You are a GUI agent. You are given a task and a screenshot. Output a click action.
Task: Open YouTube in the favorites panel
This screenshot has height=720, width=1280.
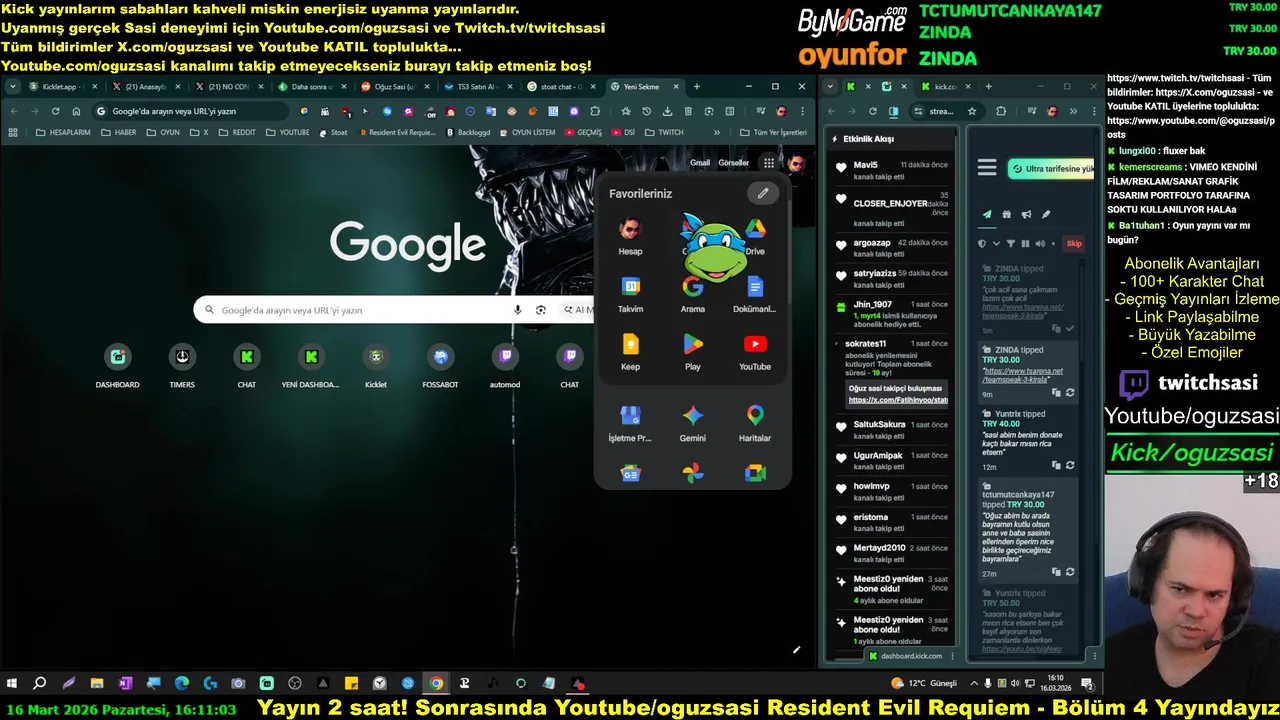coord(755,352)
